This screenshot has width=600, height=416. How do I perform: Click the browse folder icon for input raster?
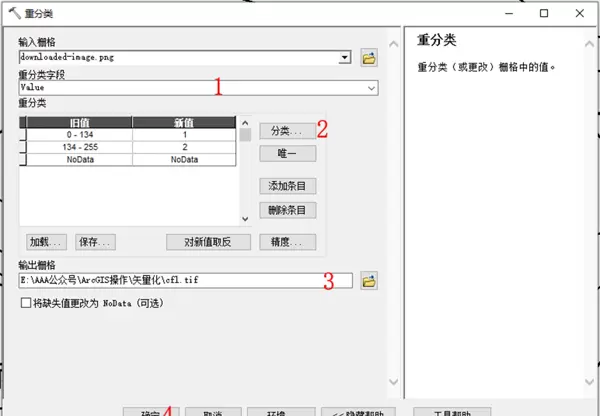tap(369, 58)
